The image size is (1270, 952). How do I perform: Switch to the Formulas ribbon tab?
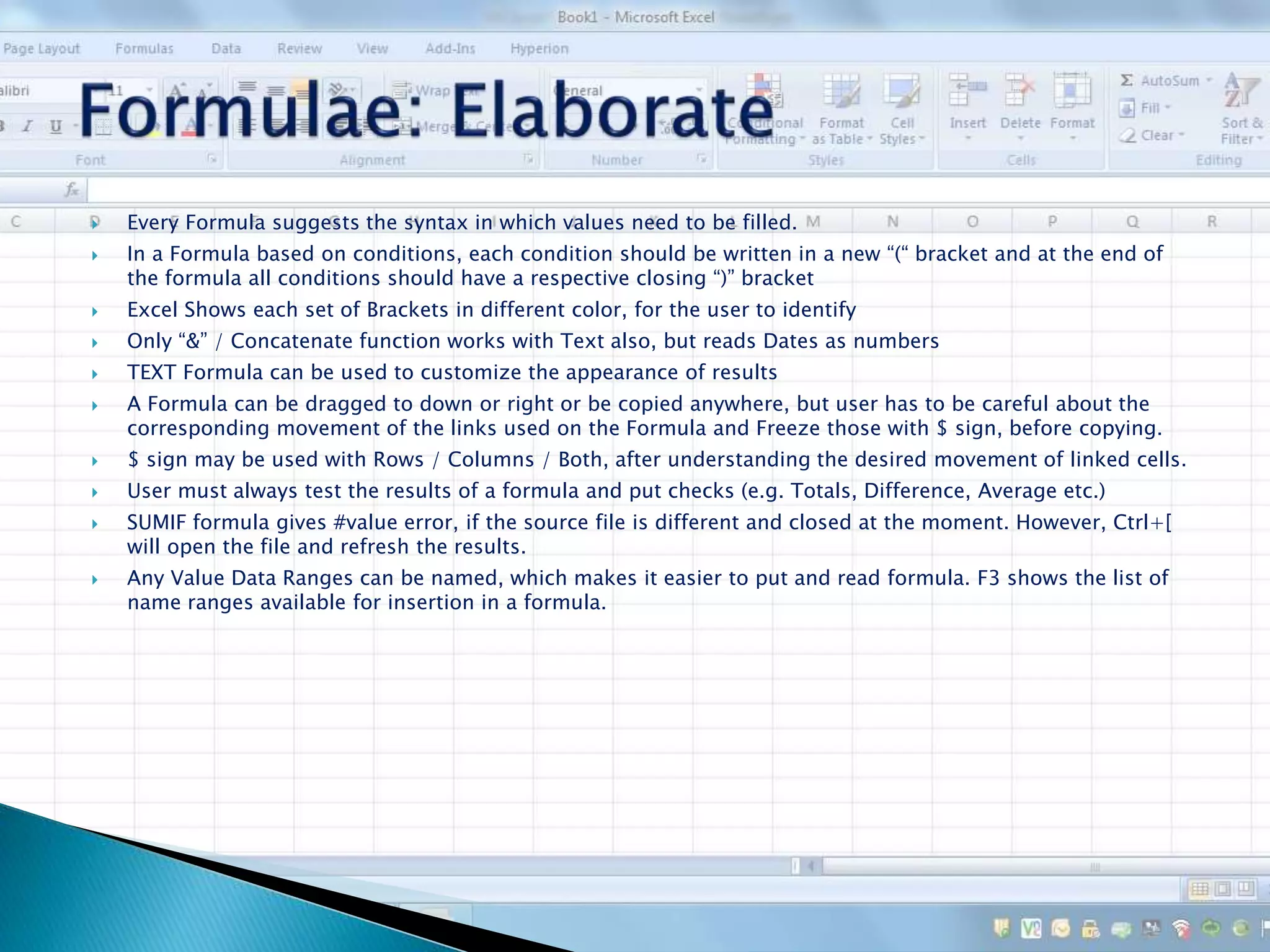tap(144, 48)
